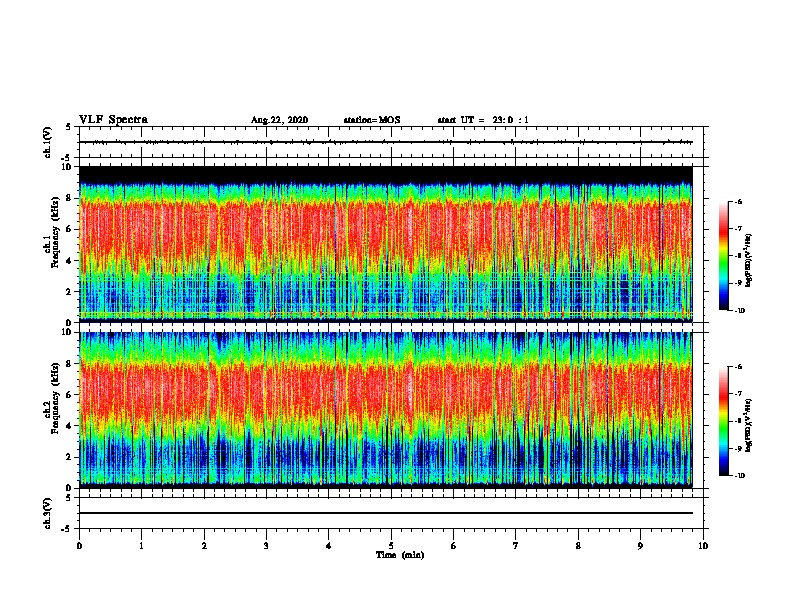Viewport: 792px width, 612px height.
Task: Click the '-6' label on ch.1 color scale
Action: pyautogui.click(x=738, y=202)
